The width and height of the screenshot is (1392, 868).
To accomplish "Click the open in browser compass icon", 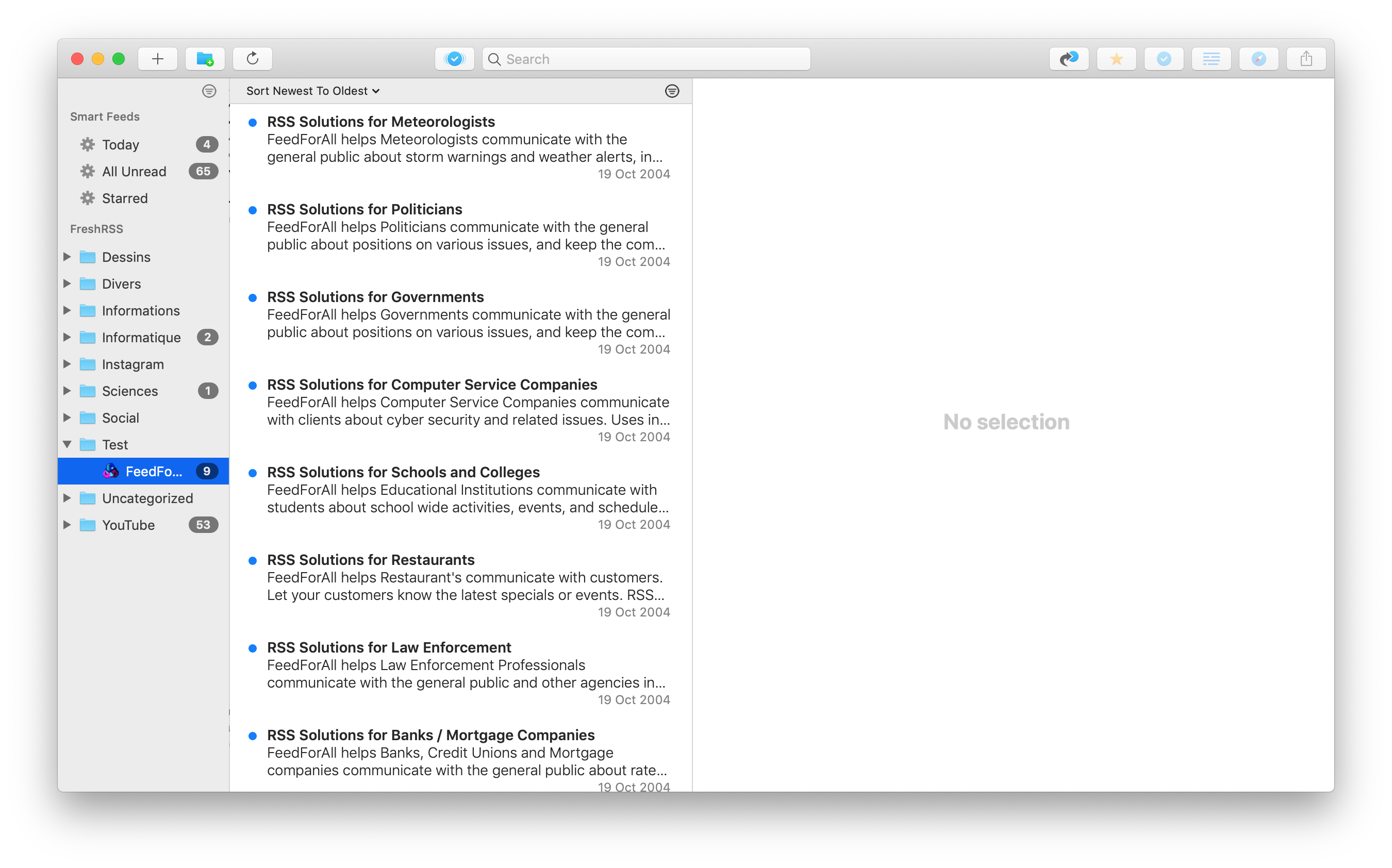I will 1259,59.
